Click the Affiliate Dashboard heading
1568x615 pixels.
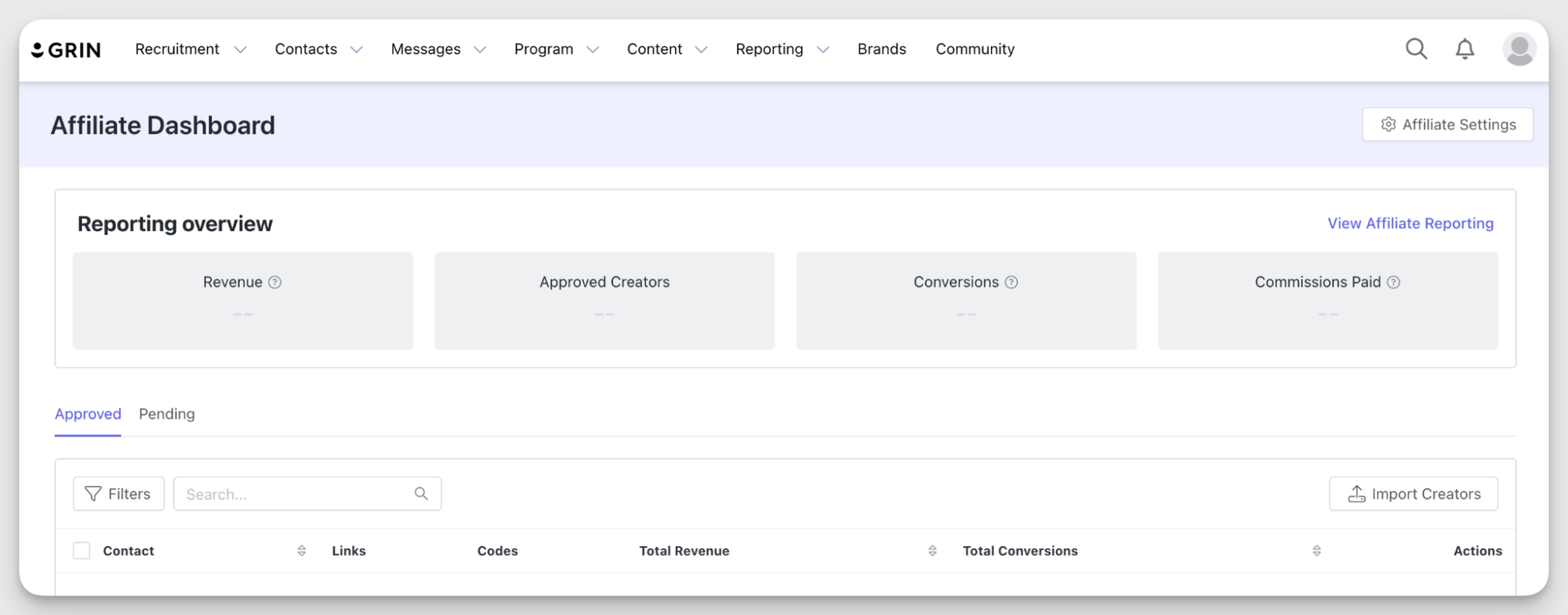pos(163,125)
